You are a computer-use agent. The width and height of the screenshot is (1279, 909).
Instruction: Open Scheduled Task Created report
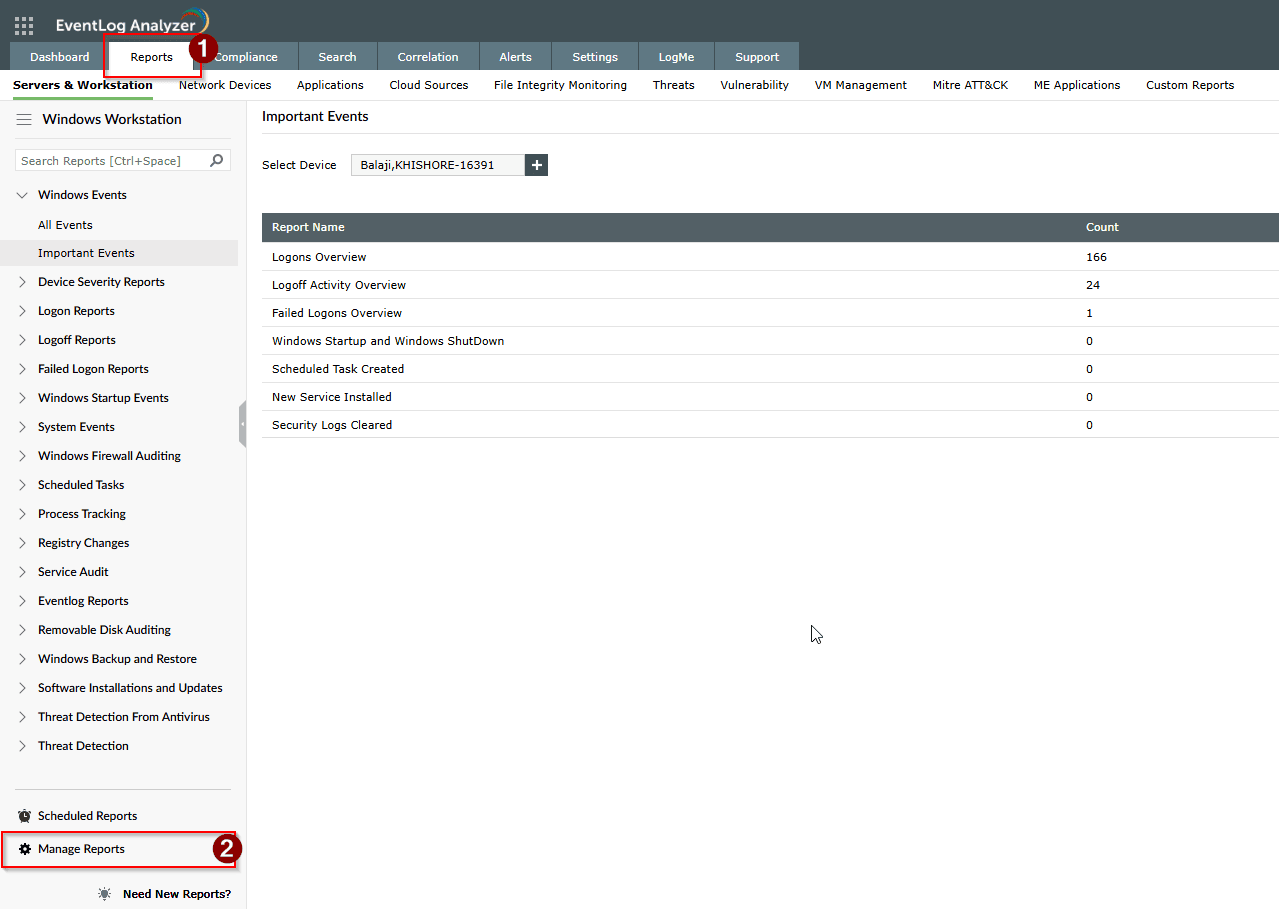click(338, 369)
